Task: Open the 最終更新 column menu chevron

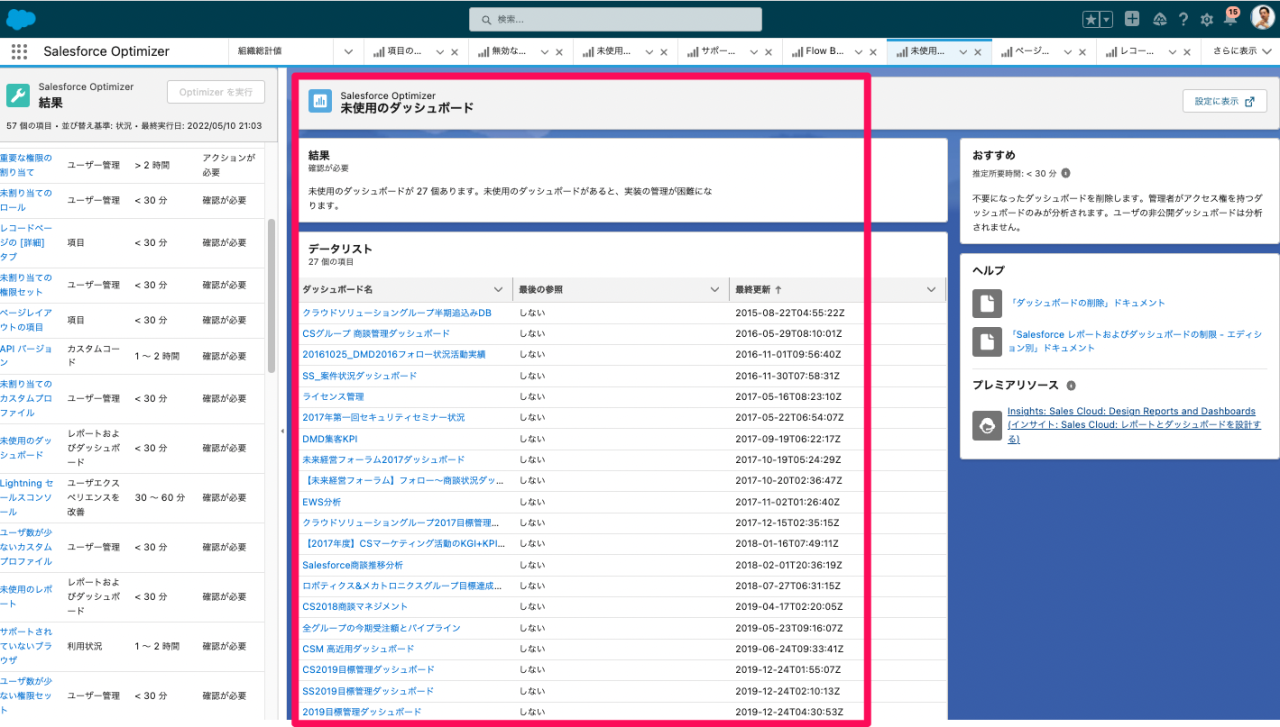Action: [x=931, y=290]
